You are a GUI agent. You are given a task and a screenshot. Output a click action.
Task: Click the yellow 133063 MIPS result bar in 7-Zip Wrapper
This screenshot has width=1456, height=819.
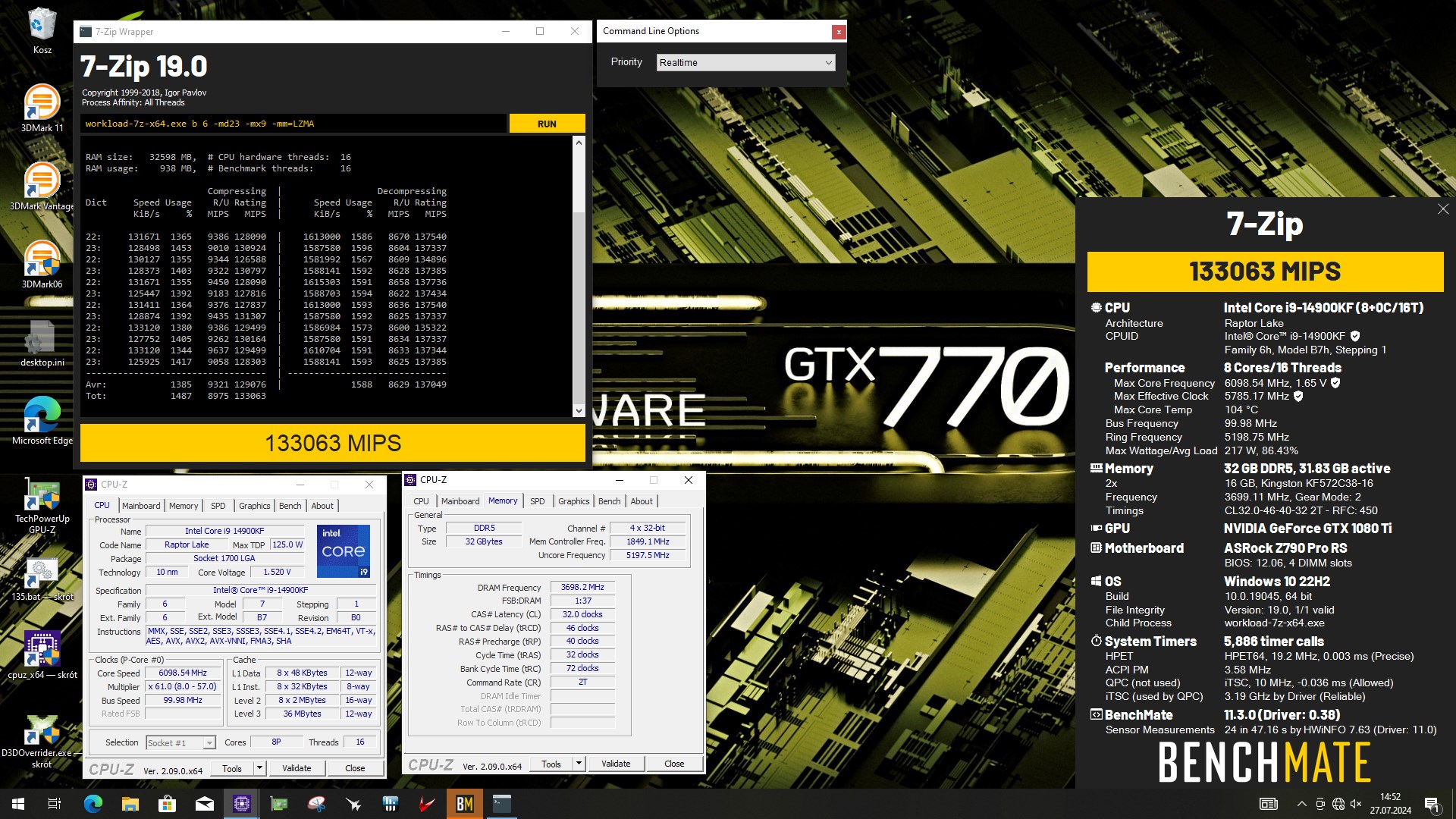333,443
